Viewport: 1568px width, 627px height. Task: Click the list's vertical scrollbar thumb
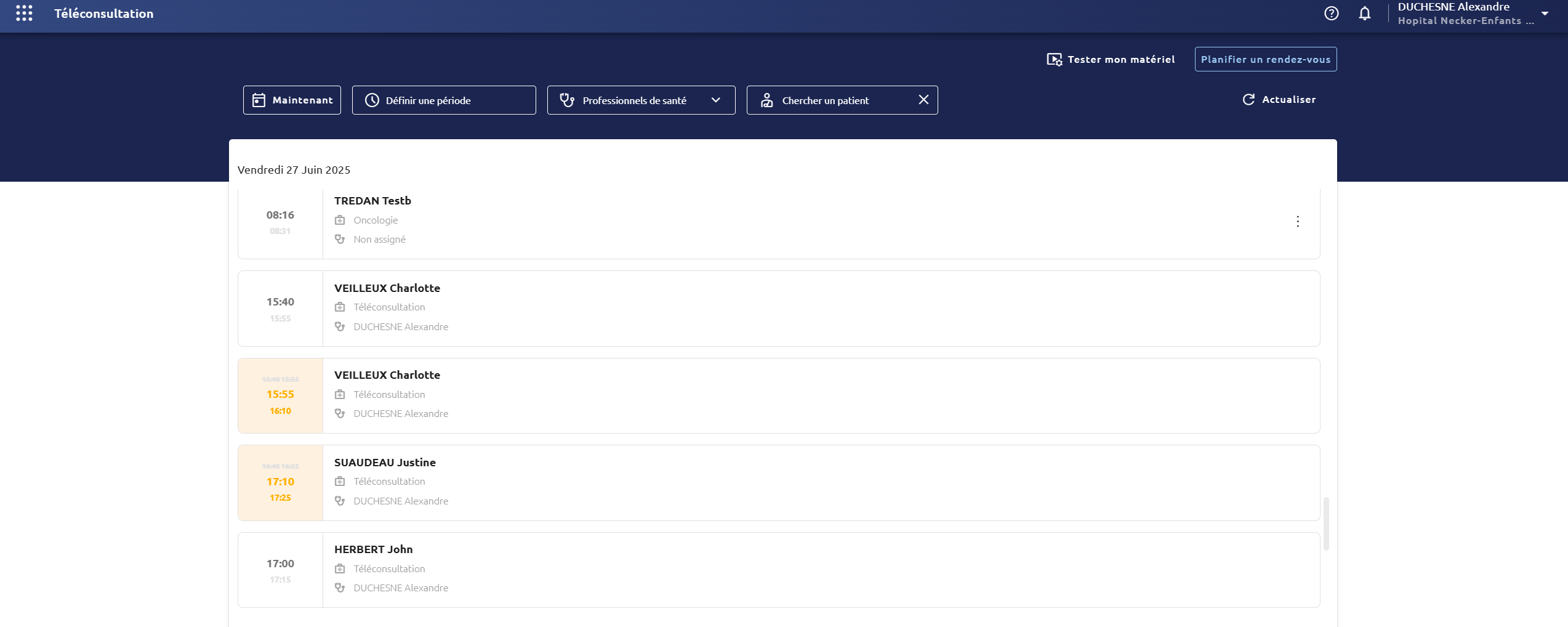pos(1325,523)
